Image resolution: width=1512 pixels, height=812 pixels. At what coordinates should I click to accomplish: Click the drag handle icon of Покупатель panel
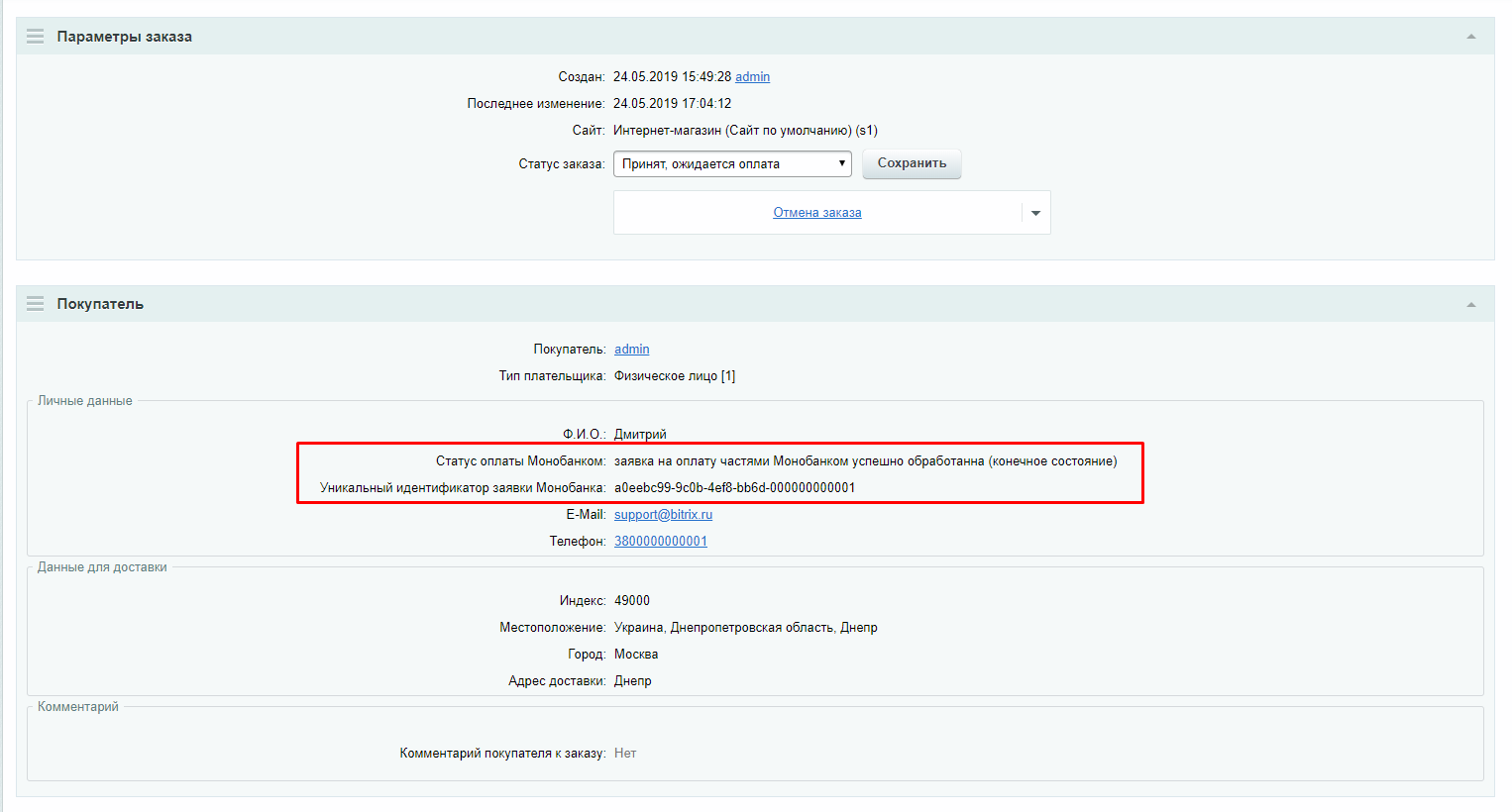(36, 304)
